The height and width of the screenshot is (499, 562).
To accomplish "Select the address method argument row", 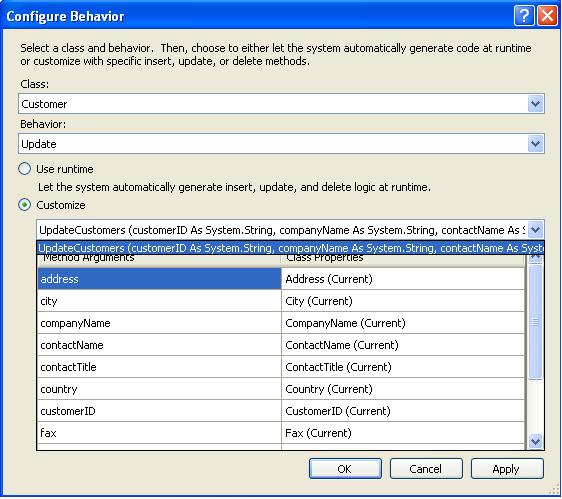I will coord(159,279).
